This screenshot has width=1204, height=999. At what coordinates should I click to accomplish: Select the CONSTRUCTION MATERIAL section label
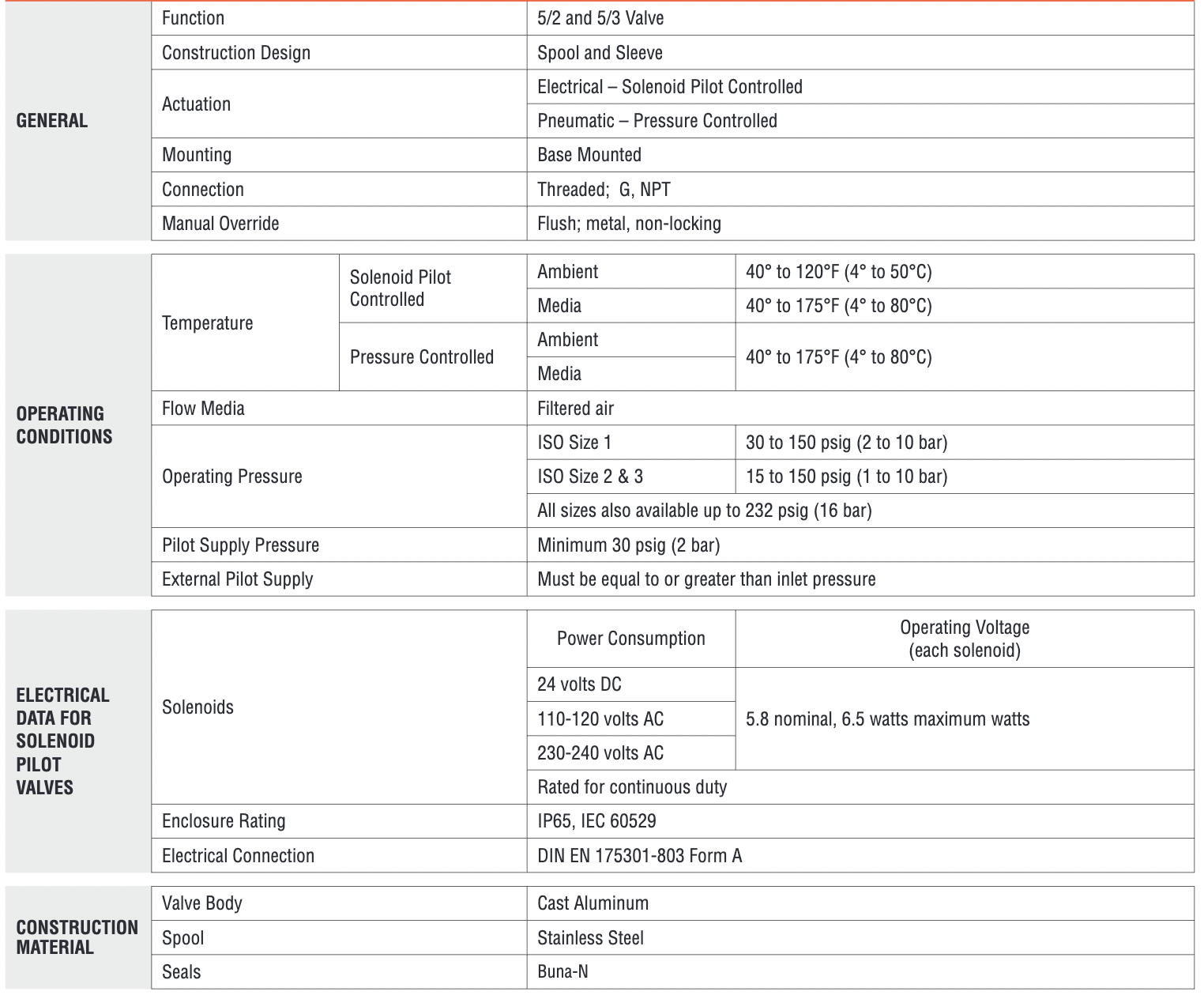[77, 937]
